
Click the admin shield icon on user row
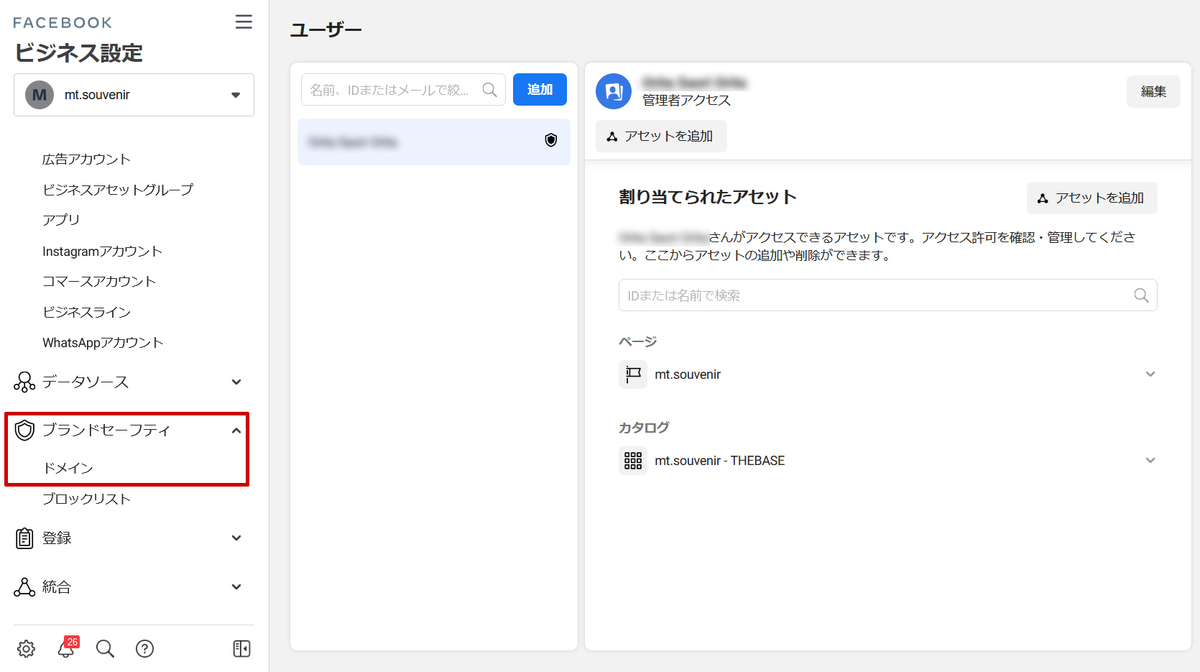[550, 141]
